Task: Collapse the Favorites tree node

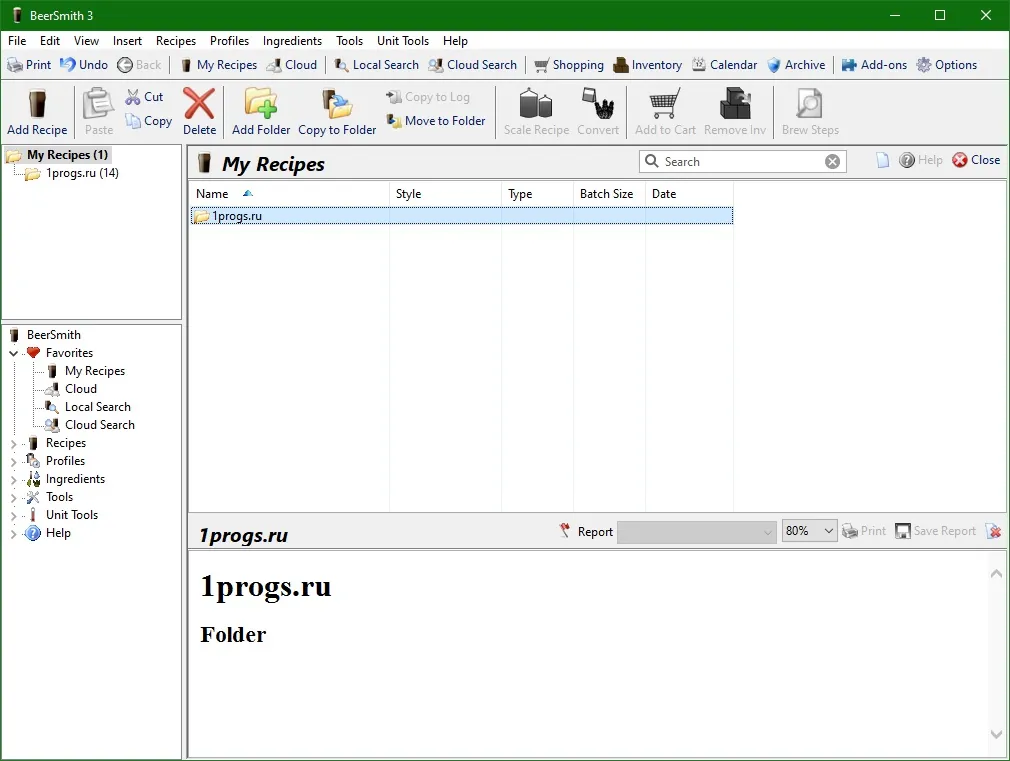Action: [x=14, y=353]
